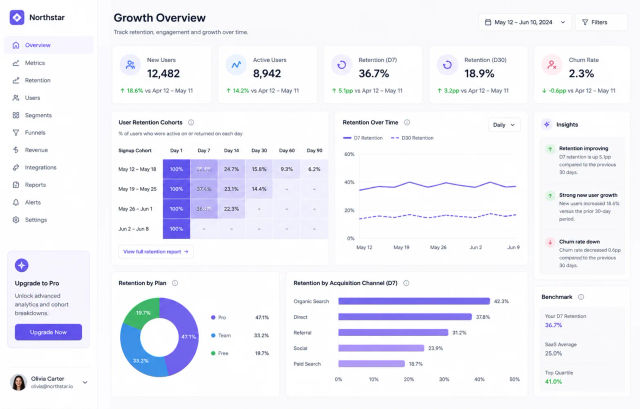Click the 12,482 New Users value
Viewport: 640px width, 409px height.
[x=163, y=73]
